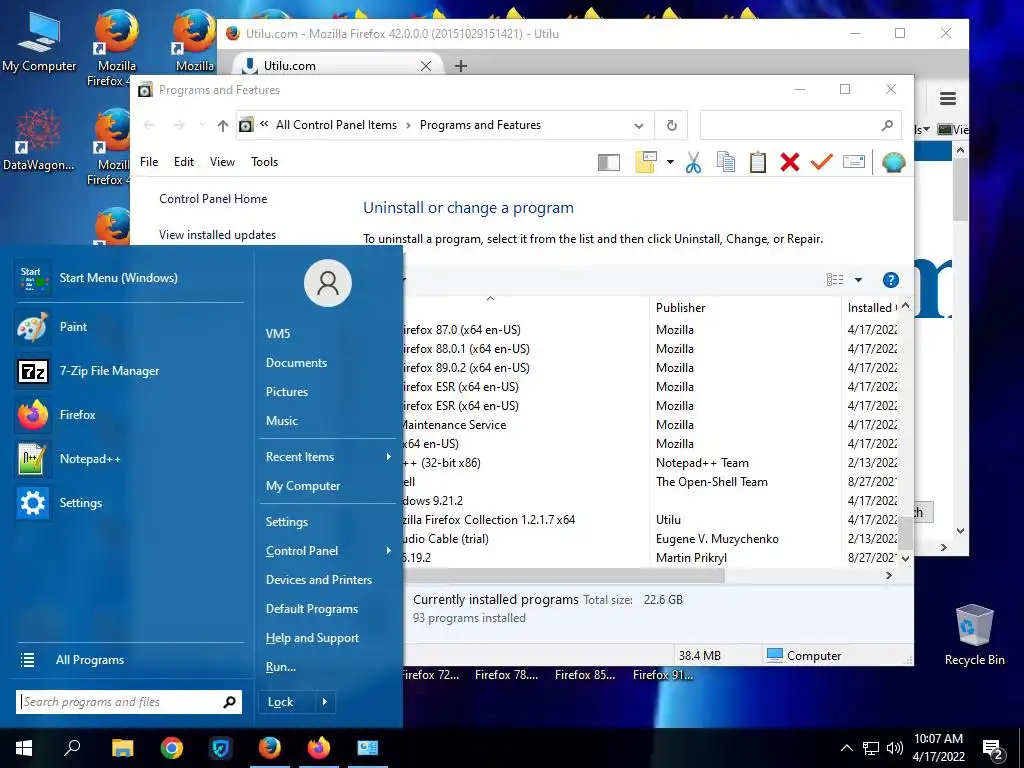Select the Open-Shell Team program row
The image size is (1024, 768).
pyautogui.click(x=650, y=481)
